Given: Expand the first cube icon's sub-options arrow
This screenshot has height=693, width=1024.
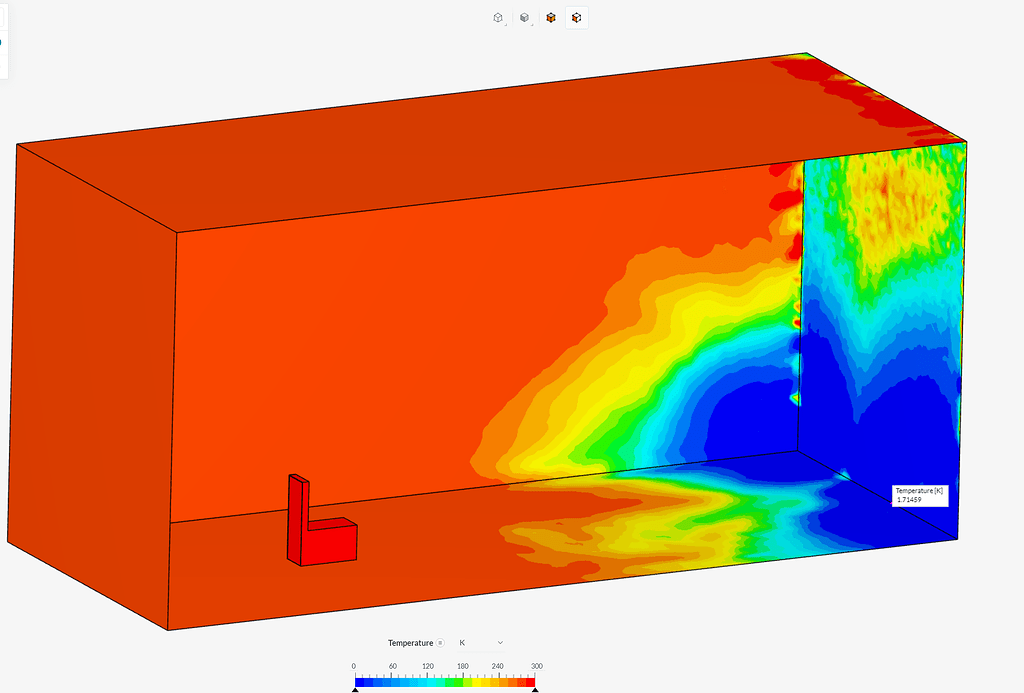Looking at the screenshot, I should [506, 26].
